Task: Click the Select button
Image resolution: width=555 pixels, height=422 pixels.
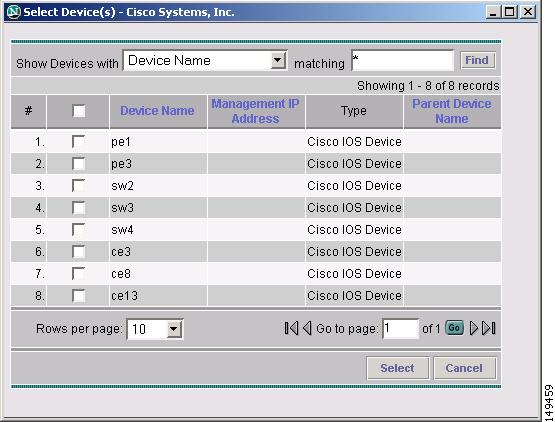Action: point(397,368)
